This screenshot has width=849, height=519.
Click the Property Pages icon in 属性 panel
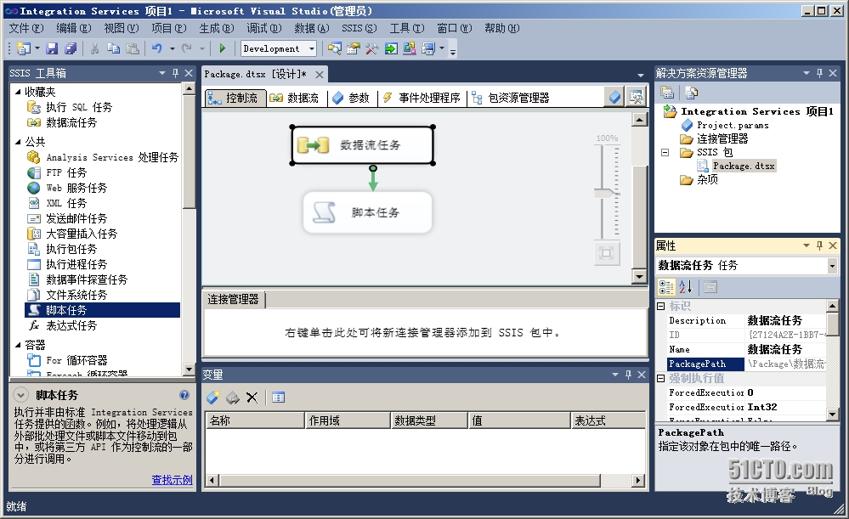tap(710, 287)
